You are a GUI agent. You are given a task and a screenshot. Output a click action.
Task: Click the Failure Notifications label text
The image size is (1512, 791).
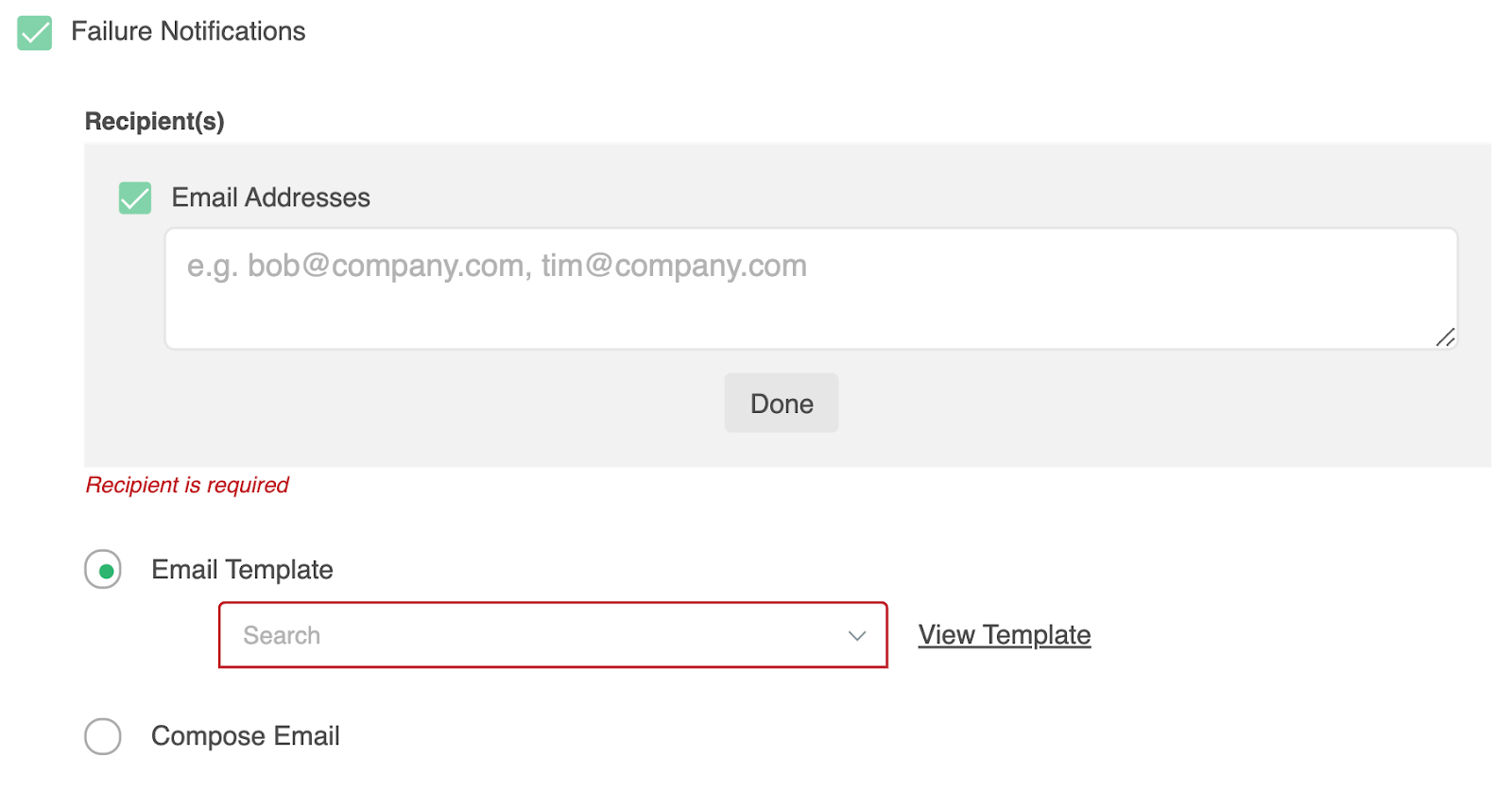(x=188, y=31)
